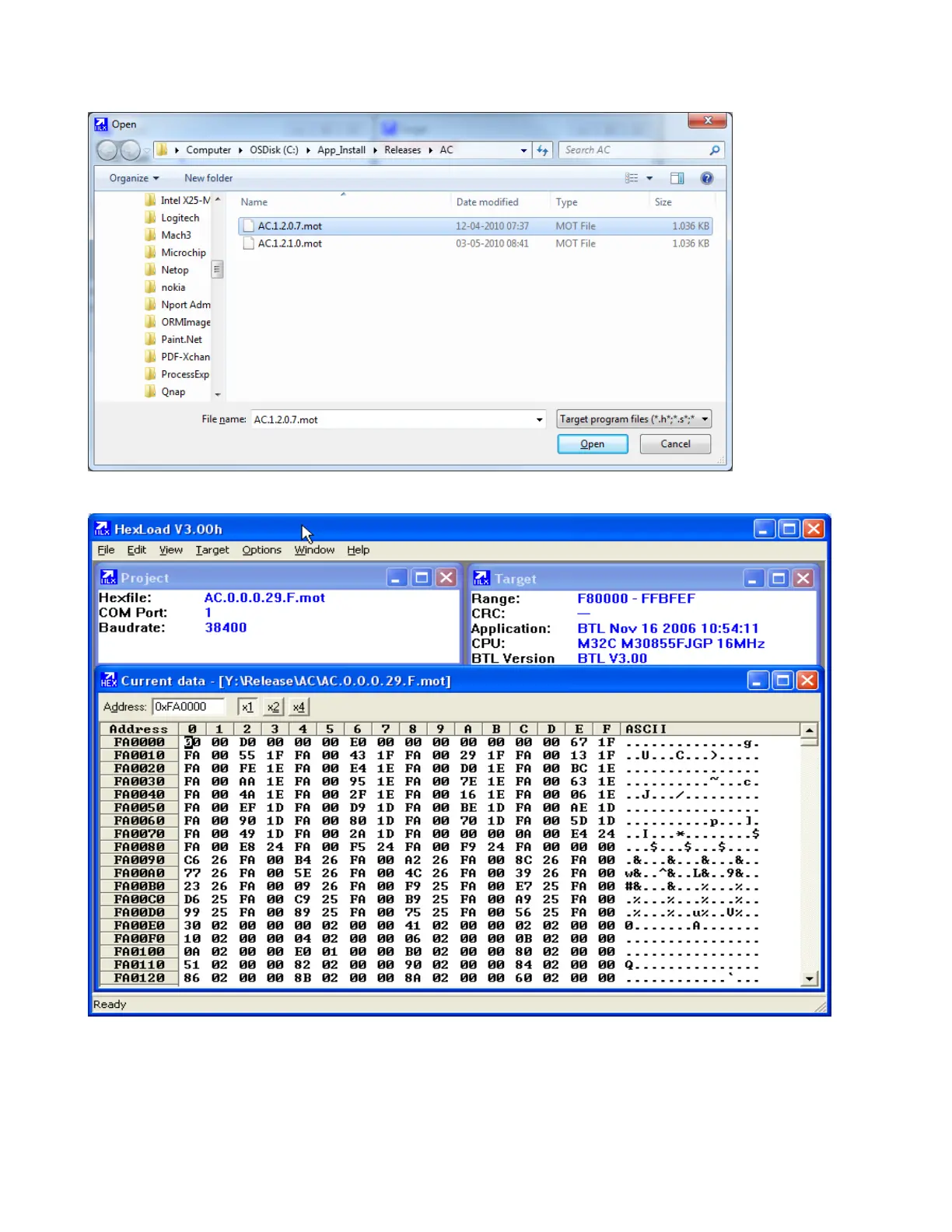Select the Microchip folder in tree
The height and width of the screenshot is (1232, 952).
pyautogui.click(x=183, y=253)
